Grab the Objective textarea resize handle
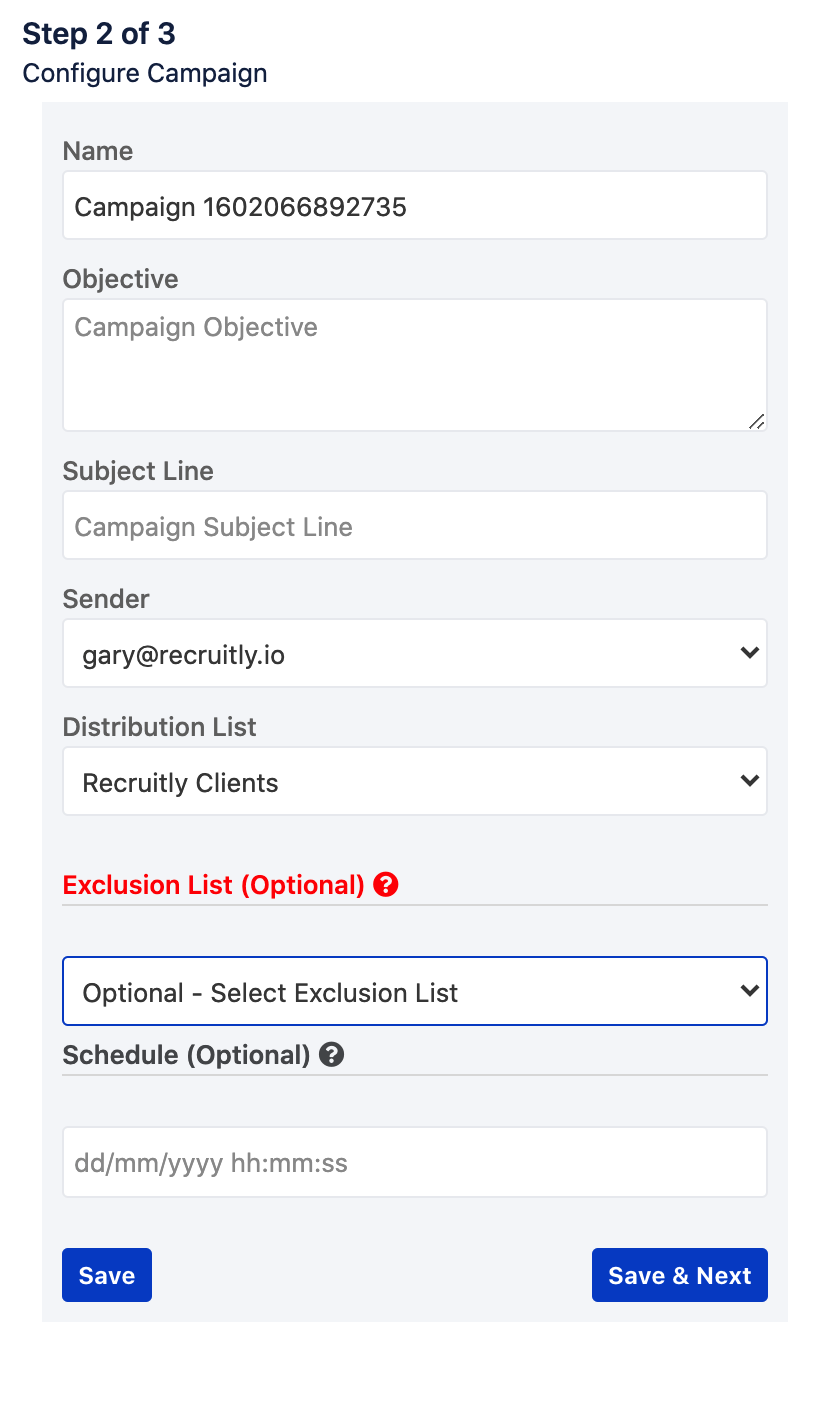The image size is (834, 1402). tap(757, 422)
